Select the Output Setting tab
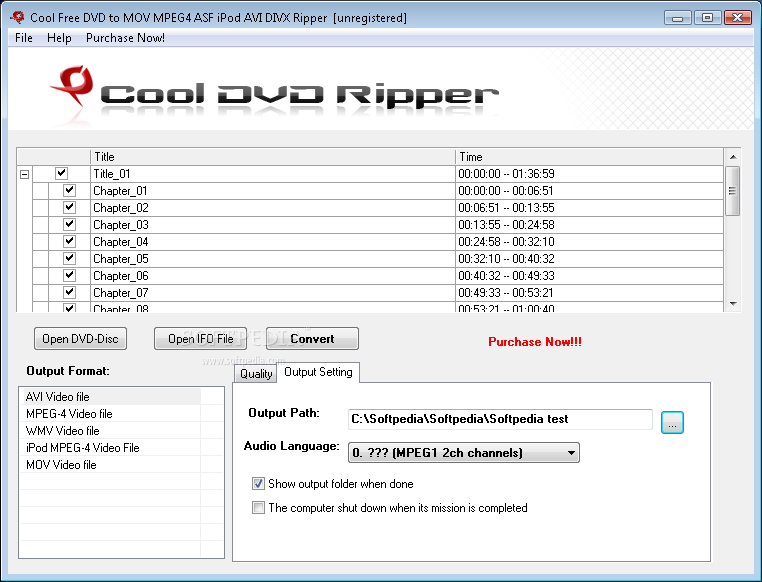Viewport: 762px width, 582px height. [x=318, y=372]
